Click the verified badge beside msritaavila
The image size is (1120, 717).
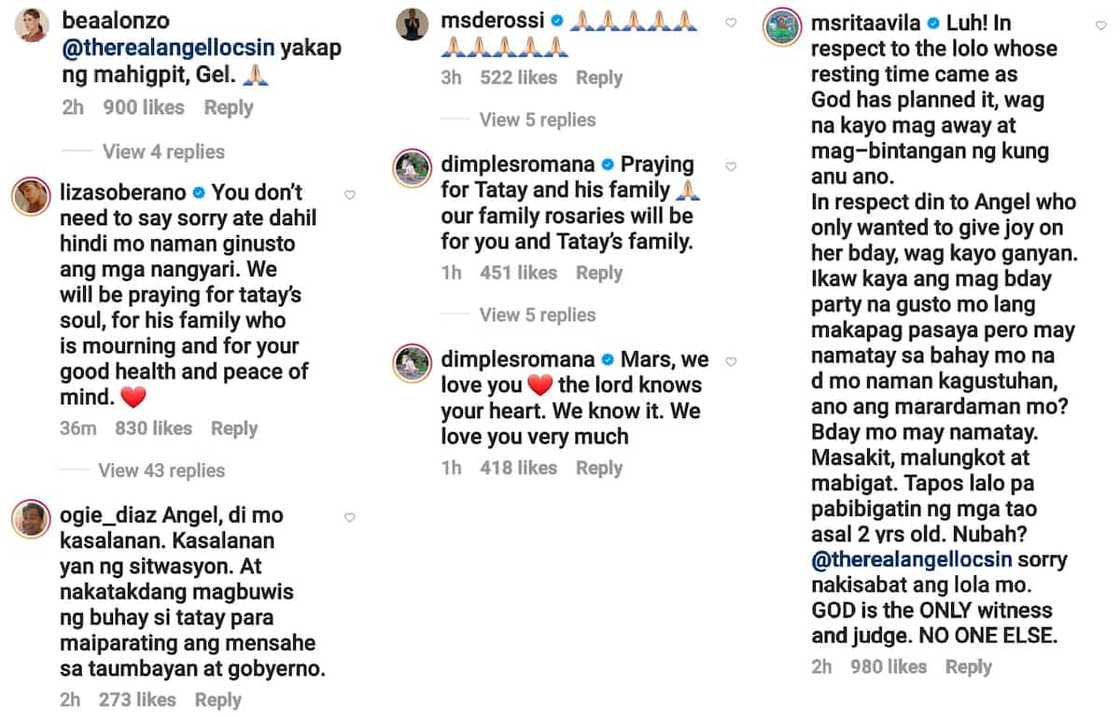click(933, 22)
